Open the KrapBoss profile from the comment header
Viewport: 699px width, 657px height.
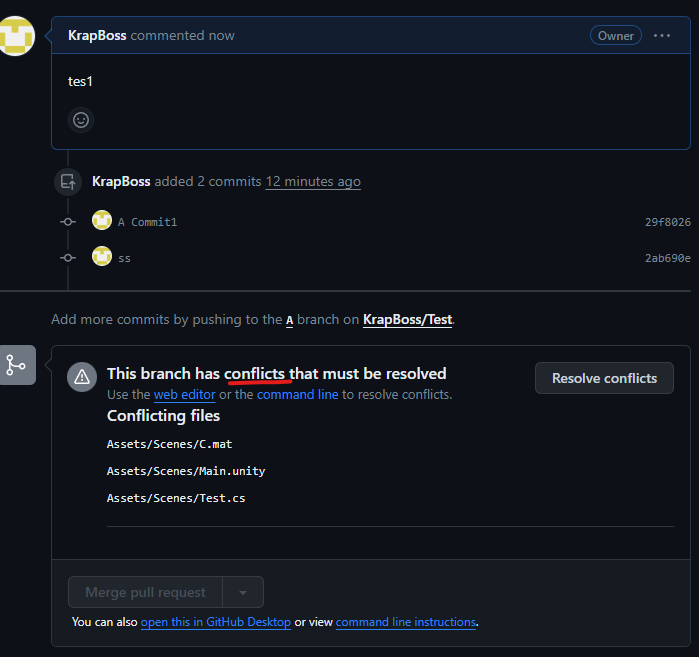pos(97,36)
